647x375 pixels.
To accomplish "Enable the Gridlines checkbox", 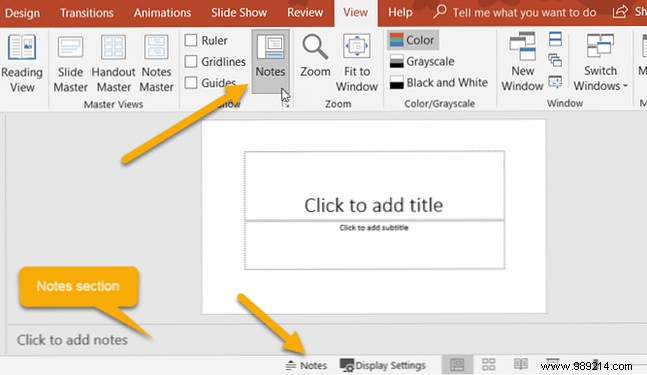I will (x=191, y=61).
